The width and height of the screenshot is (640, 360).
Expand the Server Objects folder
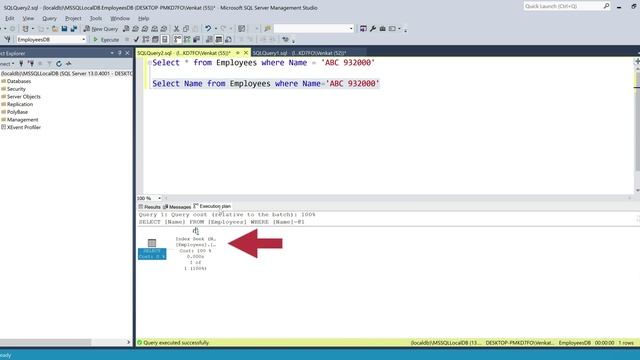[21, 97]
